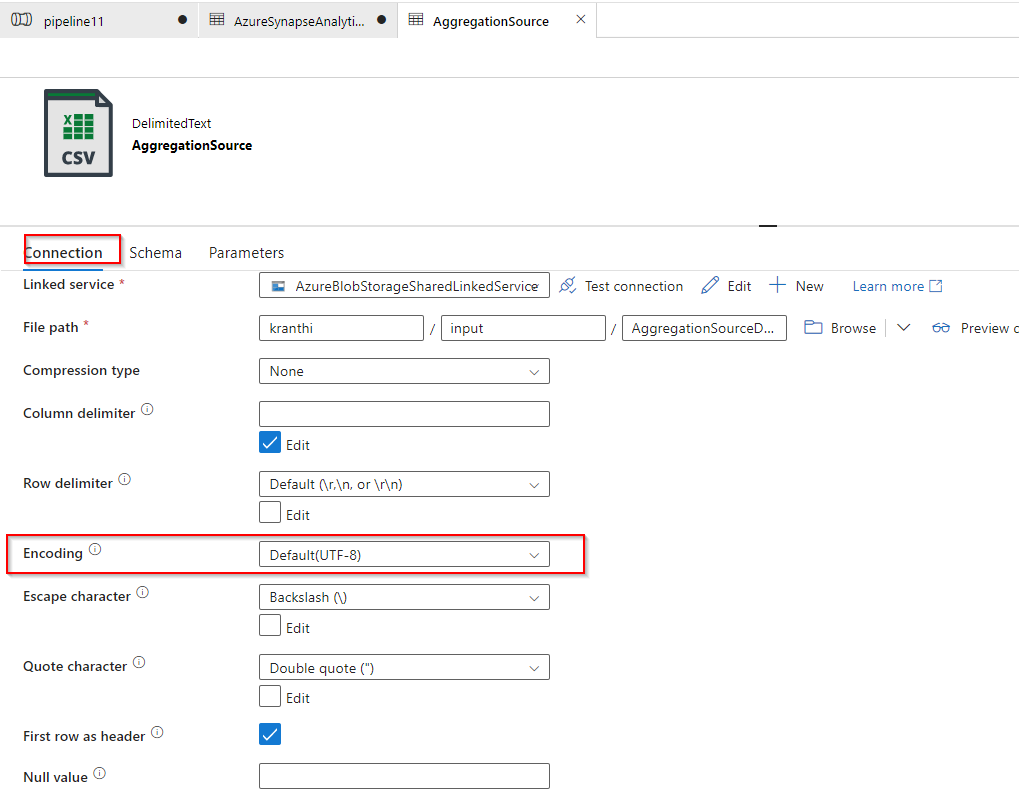Click the pipeline11 tab icon

[x=22, y=19]
